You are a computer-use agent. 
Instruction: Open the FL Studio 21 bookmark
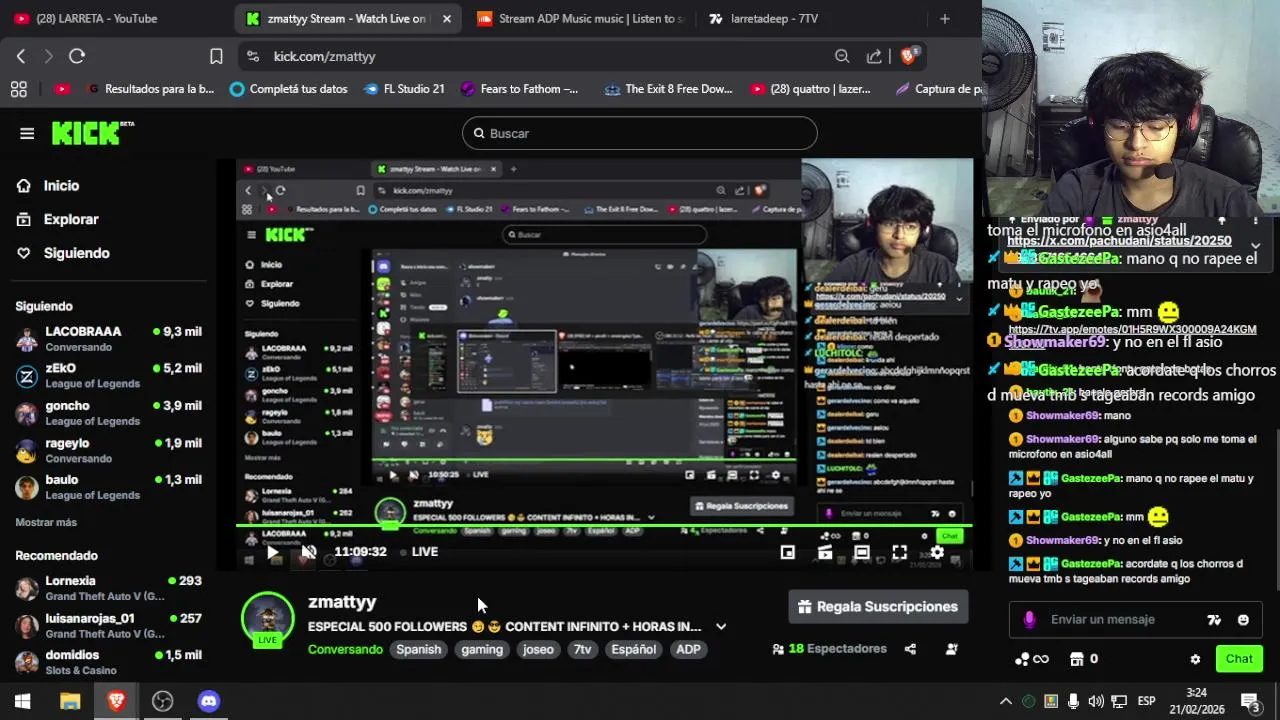(x=404, y=89)
